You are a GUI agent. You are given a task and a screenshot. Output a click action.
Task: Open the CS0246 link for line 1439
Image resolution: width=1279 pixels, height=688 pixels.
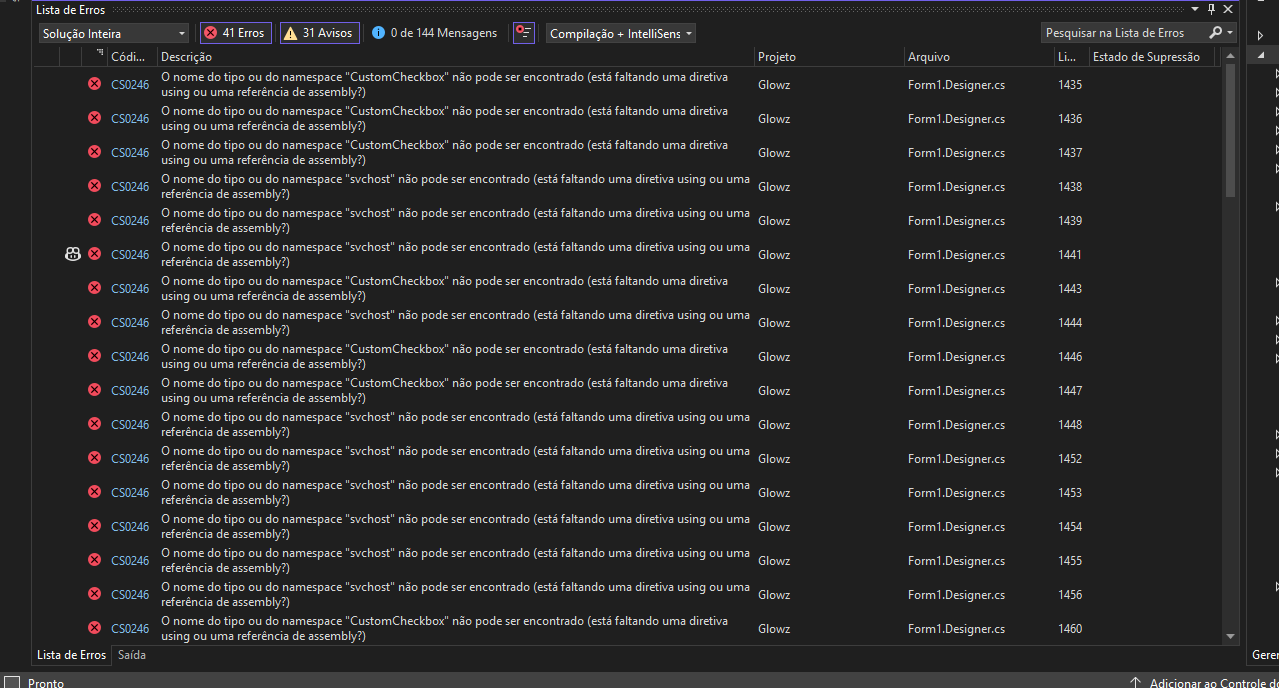click(130, 221)
